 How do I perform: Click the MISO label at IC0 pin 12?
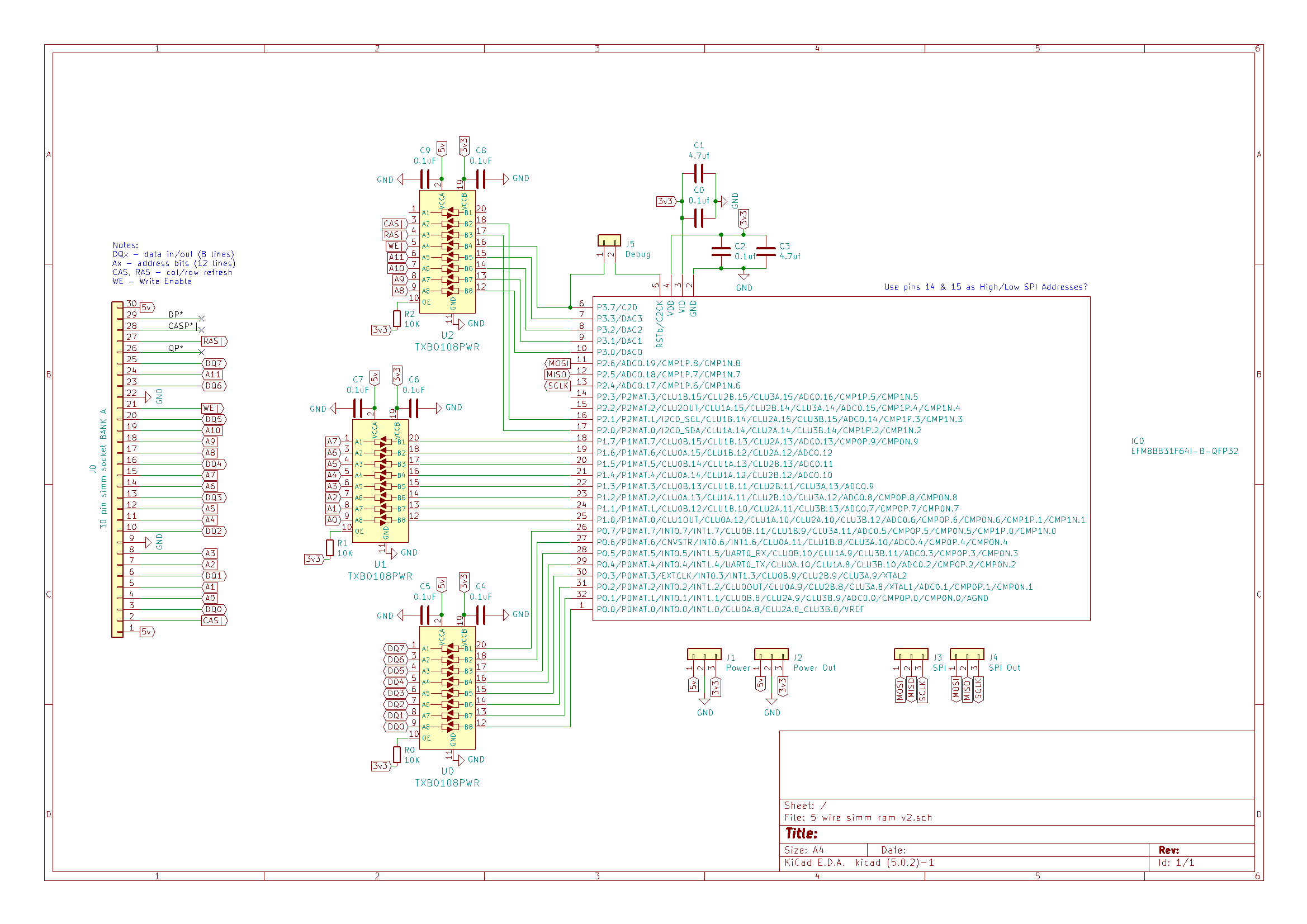click(x=557, y=374)
